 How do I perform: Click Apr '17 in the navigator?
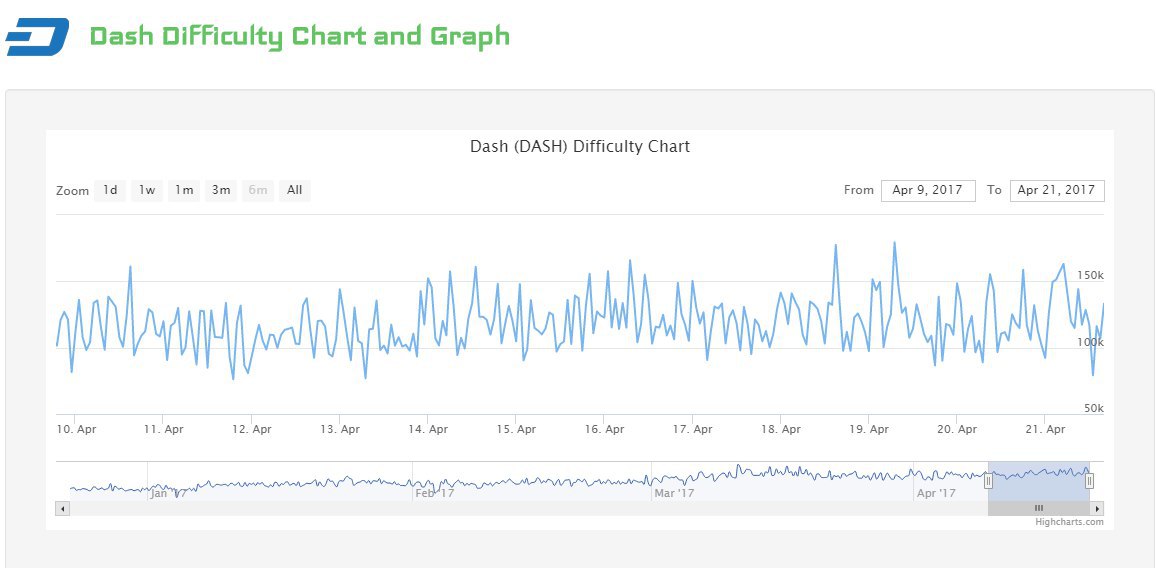pyautogui.click(x=936, y=493)
